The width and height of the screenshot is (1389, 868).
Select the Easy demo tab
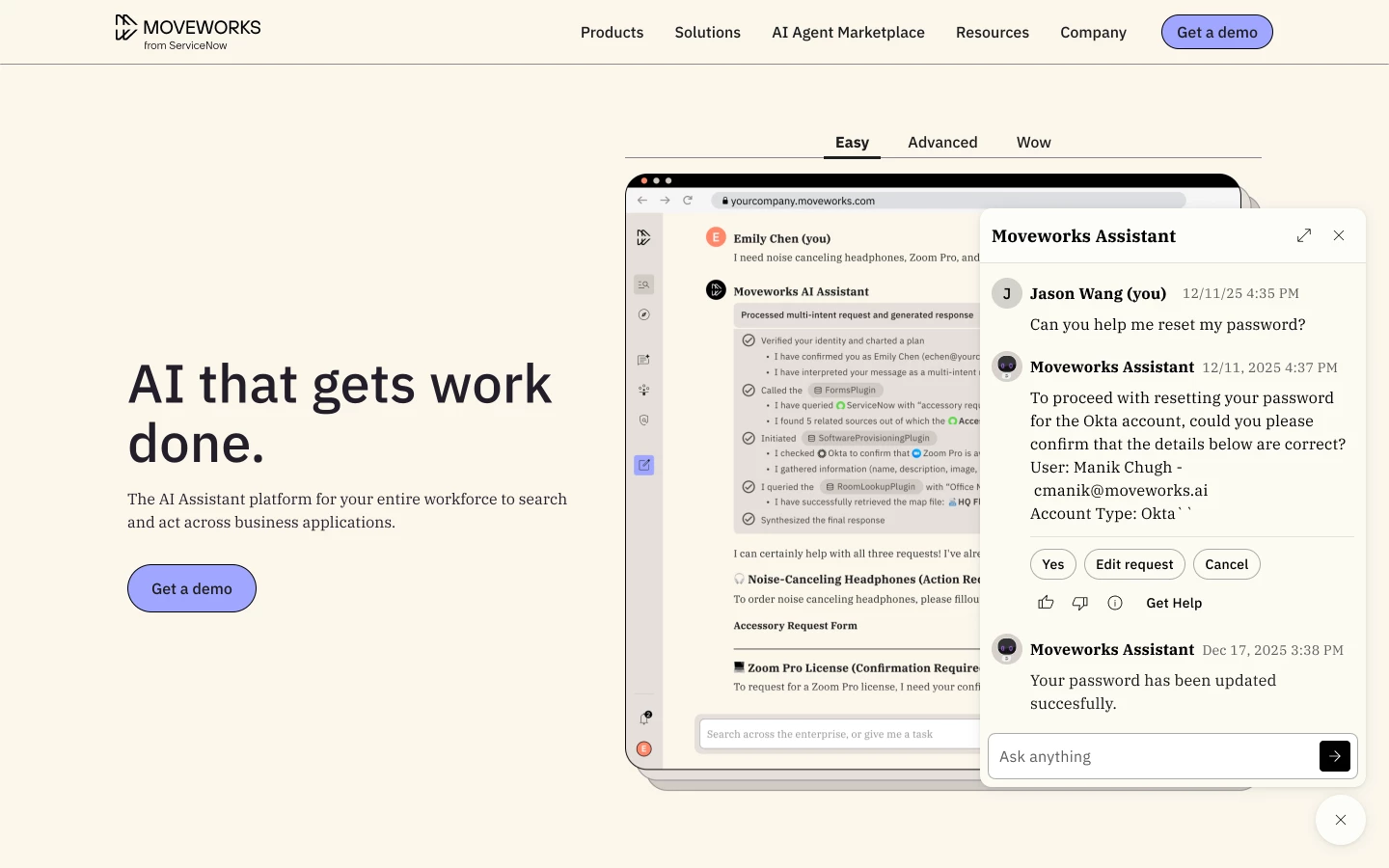852,142
